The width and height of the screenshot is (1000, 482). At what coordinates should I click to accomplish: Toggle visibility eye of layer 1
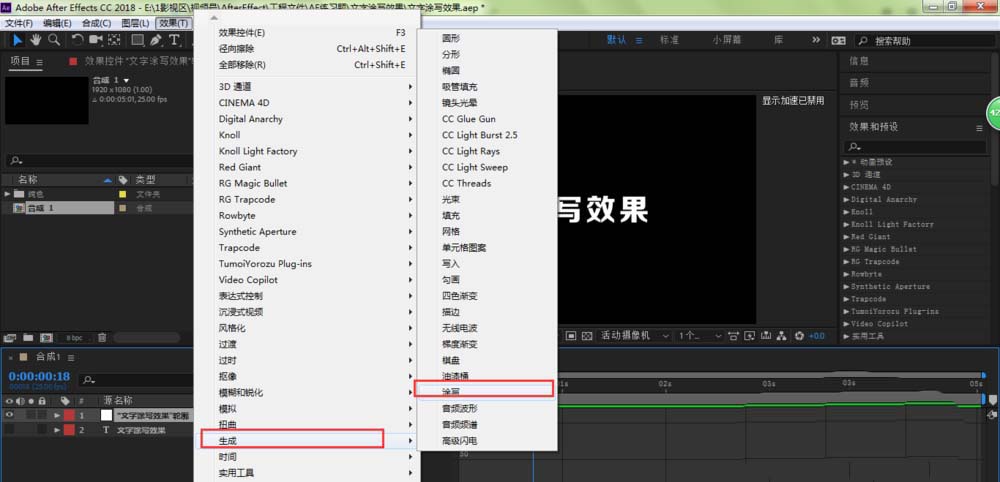click(x=9, y=415)
